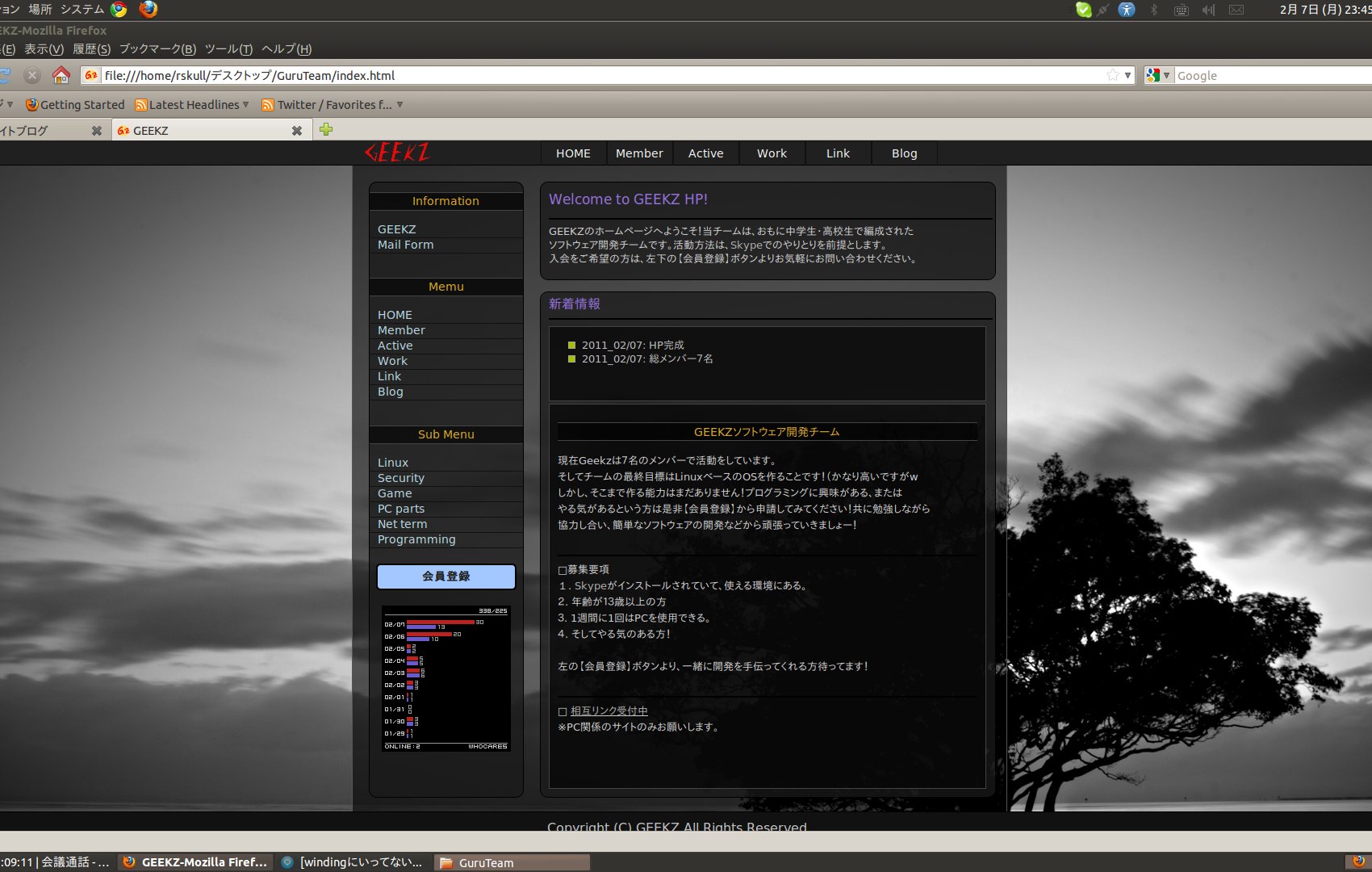This screenshot has width=1372, height=872.
Task: Open a new tab with the plus icon
Action: click(x=326, y=129)
